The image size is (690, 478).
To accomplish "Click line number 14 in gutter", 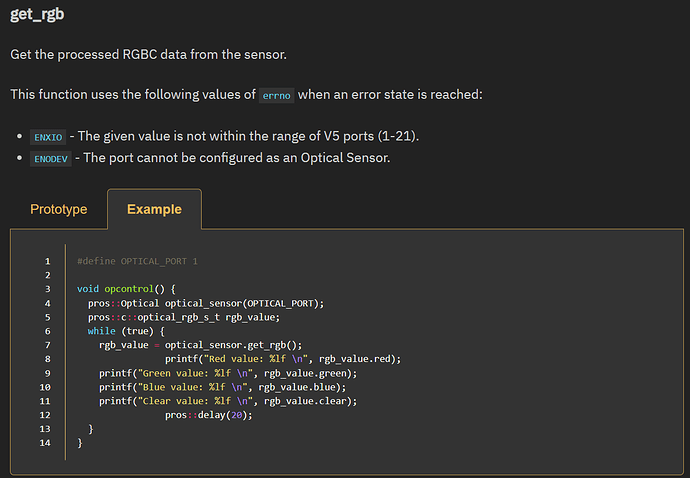I will (x=45, y=443).
